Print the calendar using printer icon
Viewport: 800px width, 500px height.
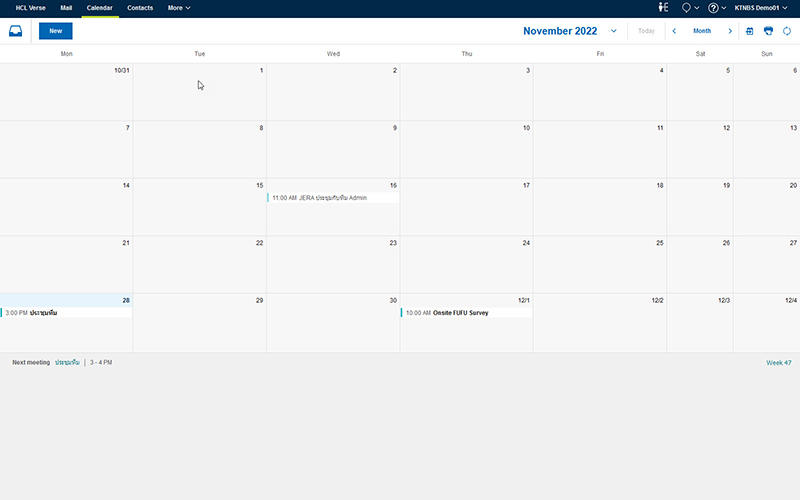pyautogui.click(x=768, y=31)
